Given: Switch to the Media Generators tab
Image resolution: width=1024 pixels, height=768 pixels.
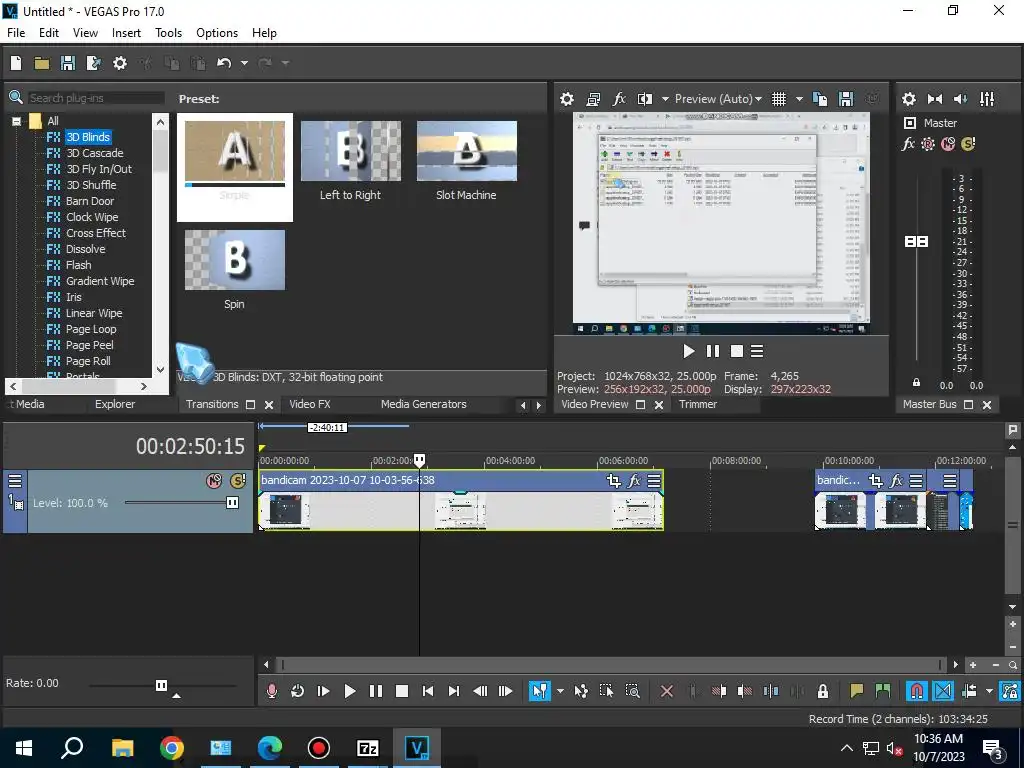Looking at the screenshot, I should 424,404.
